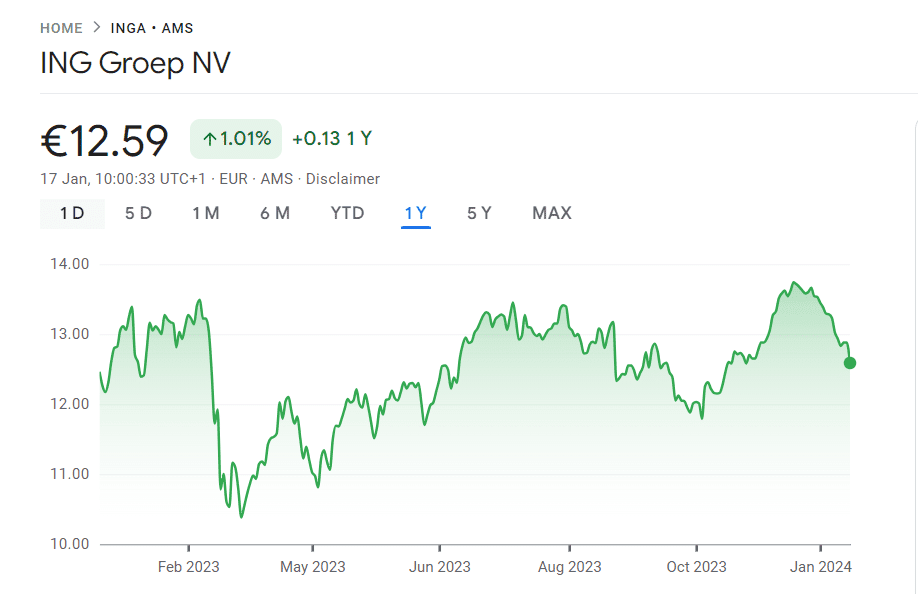918x594 pixels.
Task: Select the 1 Y range tab
Action: pyautogui.click(x=416, y=213)
